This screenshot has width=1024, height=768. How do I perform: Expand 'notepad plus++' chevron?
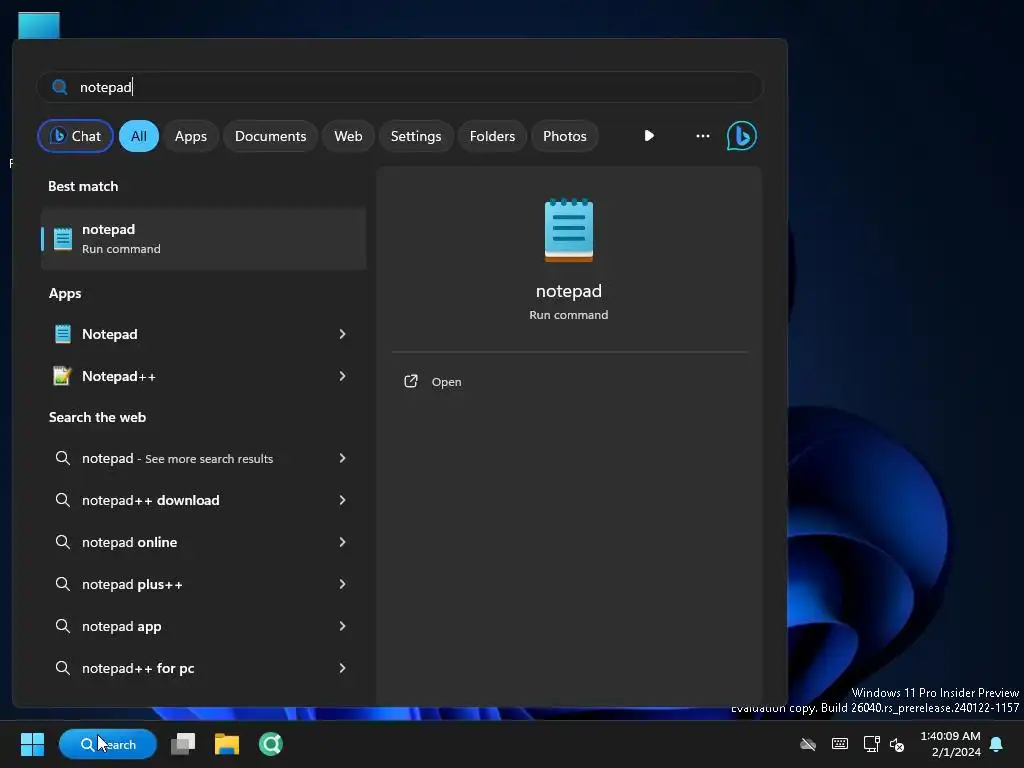tap(342, 584)
